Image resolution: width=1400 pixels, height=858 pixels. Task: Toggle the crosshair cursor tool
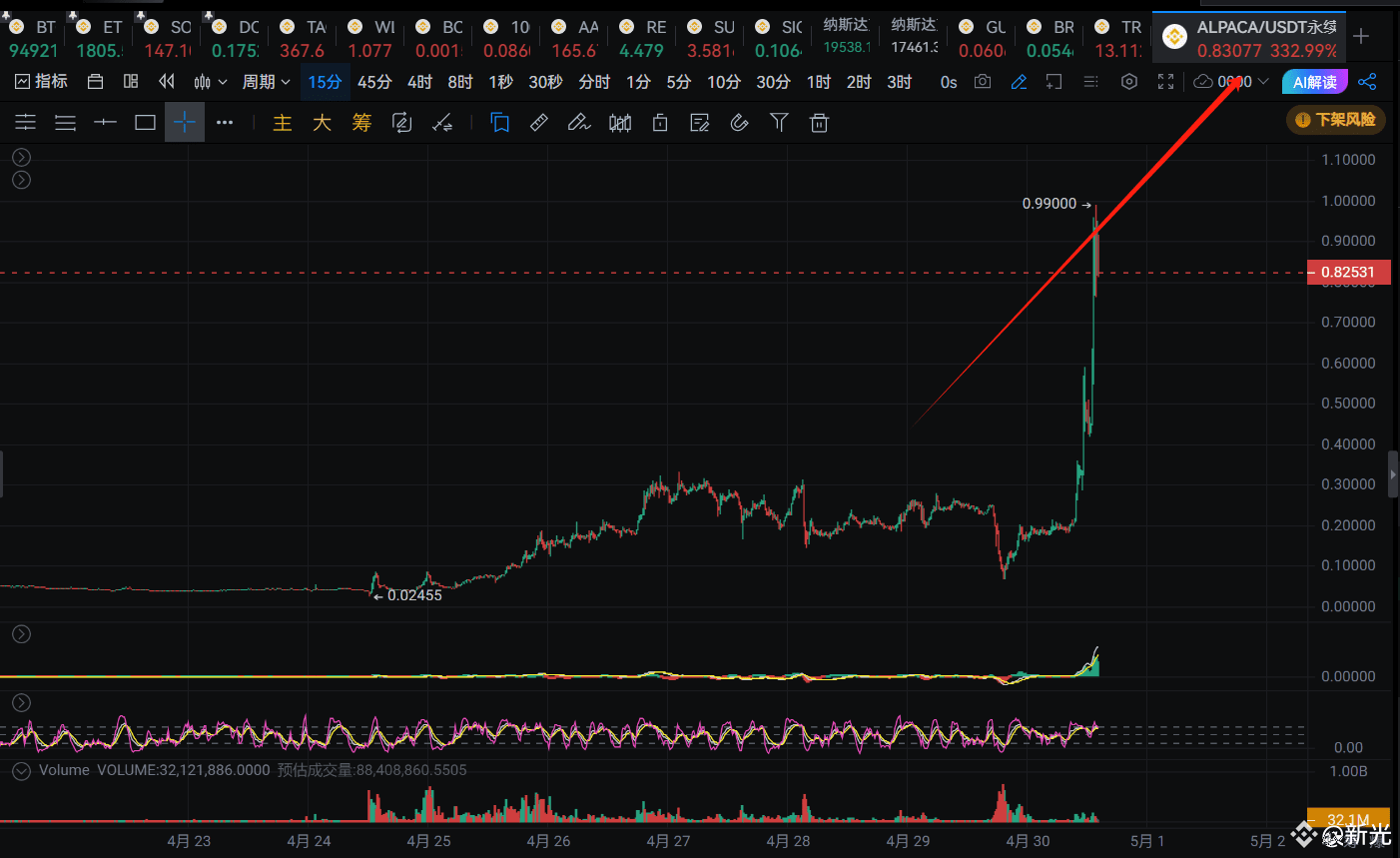(185, 122)
